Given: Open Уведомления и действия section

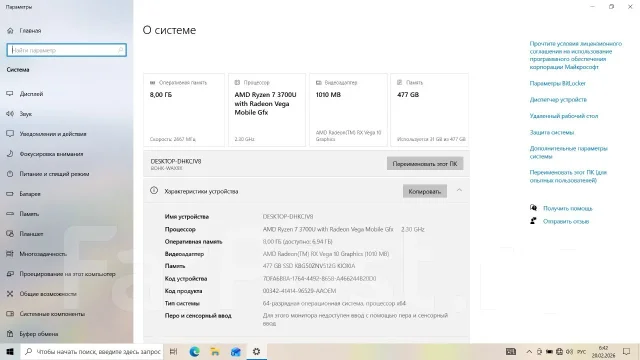Looking at the screenshot, I should point(47,134).
